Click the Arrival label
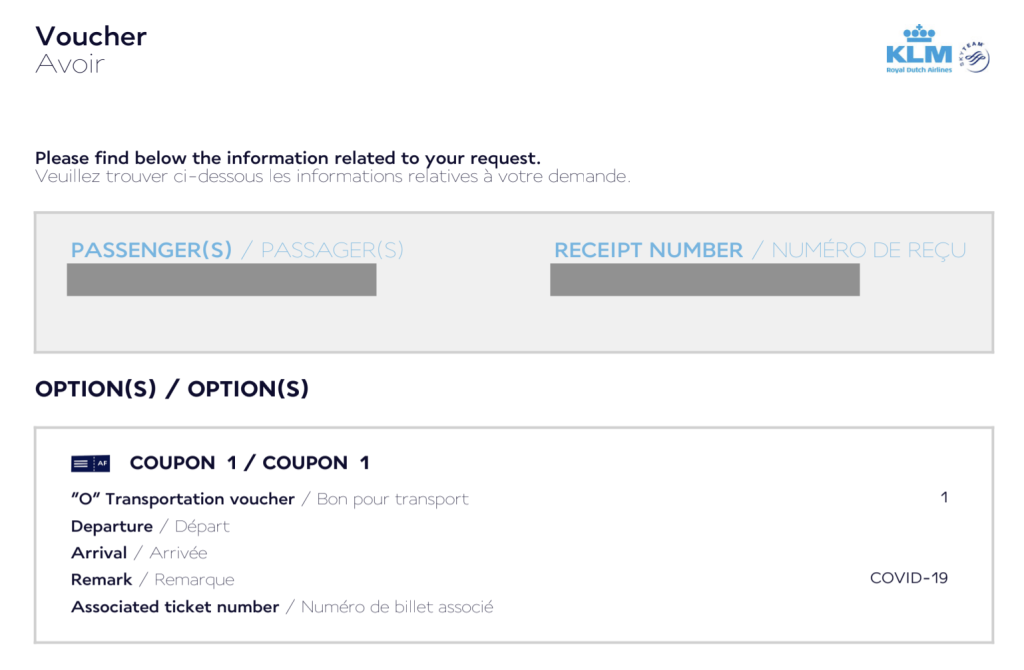The width and height of the screenshot is (1024, 670). [x=99, y=553]
